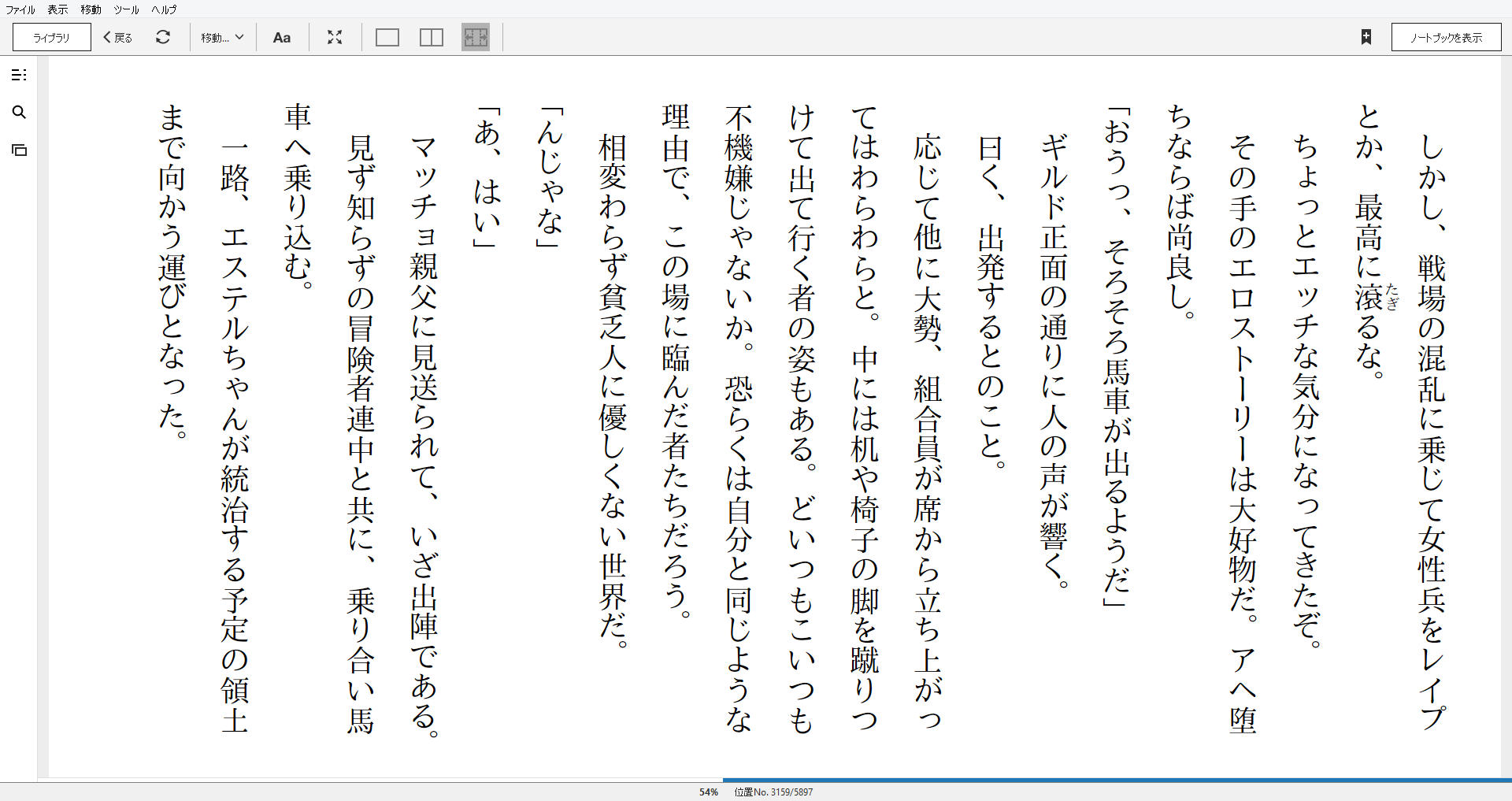
Task: Open the ツール menu
Action: point(126,9)
